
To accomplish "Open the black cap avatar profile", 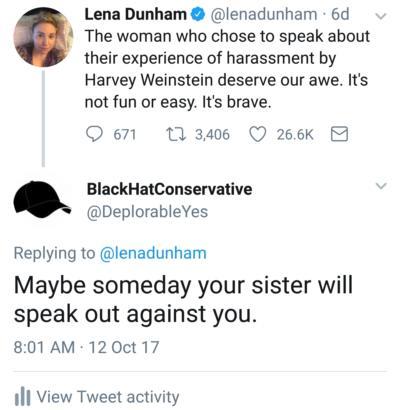I will click(x=42, y=199).
